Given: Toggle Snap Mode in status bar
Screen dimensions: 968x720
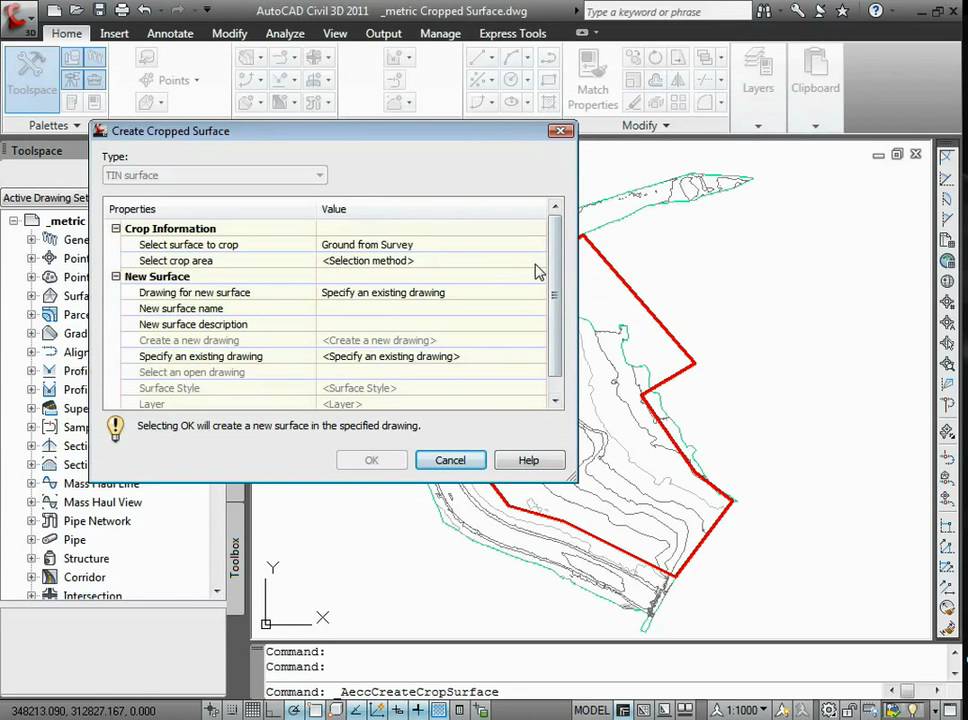Looking at the screenshot, I should pos(232,710).
